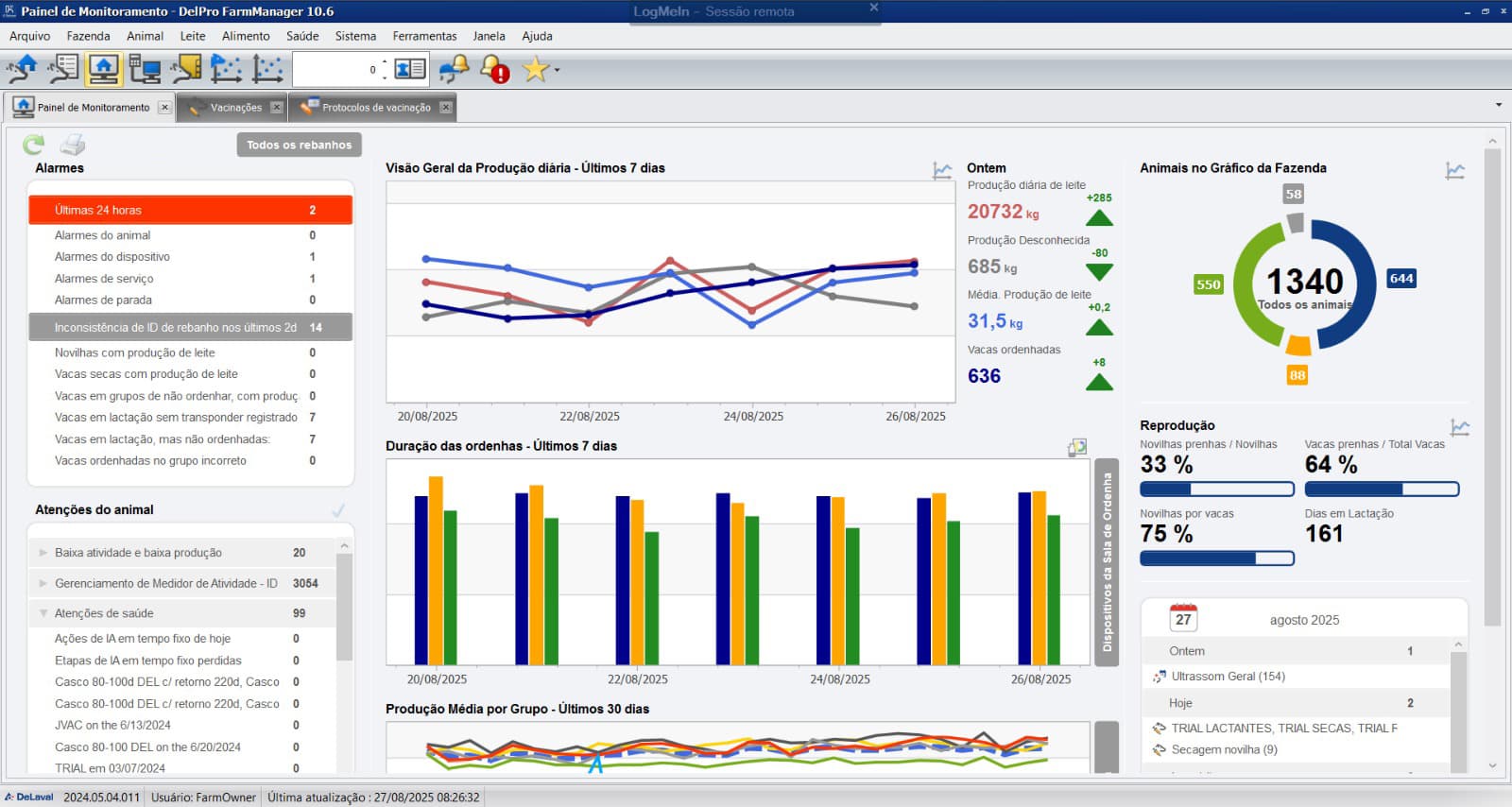This screenshot has height=807, width=1512.
Task: Click the Vacas prenhas progress bar
Action: (1382, 489)
